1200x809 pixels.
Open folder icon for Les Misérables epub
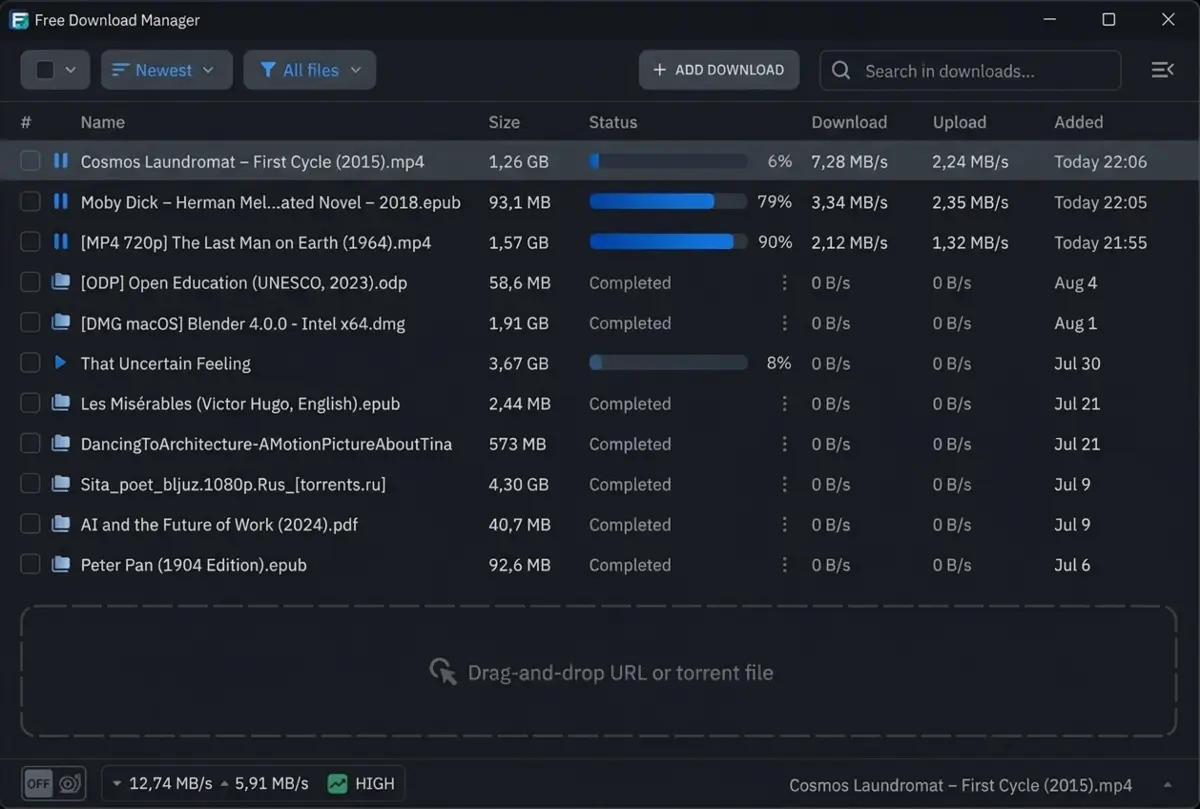coord(60,404)
